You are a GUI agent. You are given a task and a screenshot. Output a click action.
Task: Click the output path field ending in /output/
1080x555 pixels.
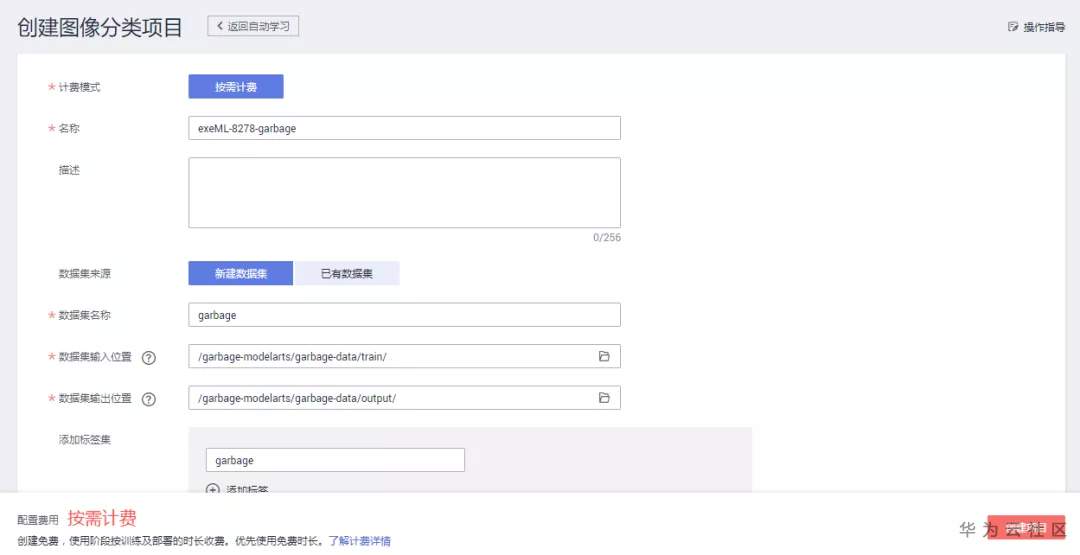click(390, 398)
